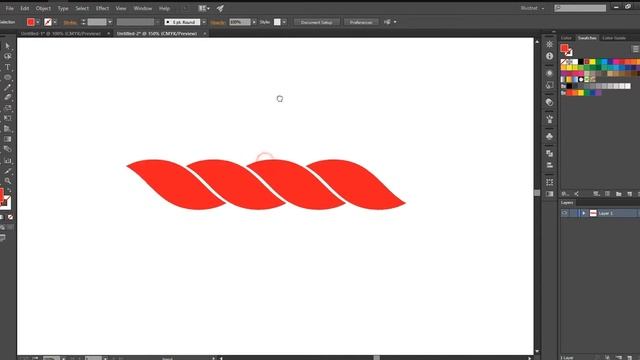This screenshot has height=360, width=640.
Task: Open the info circle panel in dock
Action: (x=549, y=56)
